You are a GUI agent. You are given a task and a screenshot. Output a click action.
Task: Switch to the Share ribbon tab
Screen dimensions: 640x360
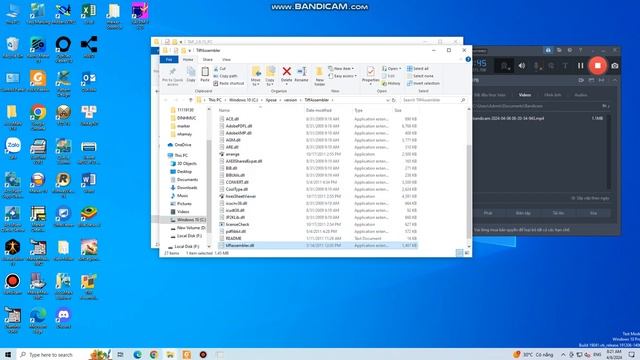(207, 60)
